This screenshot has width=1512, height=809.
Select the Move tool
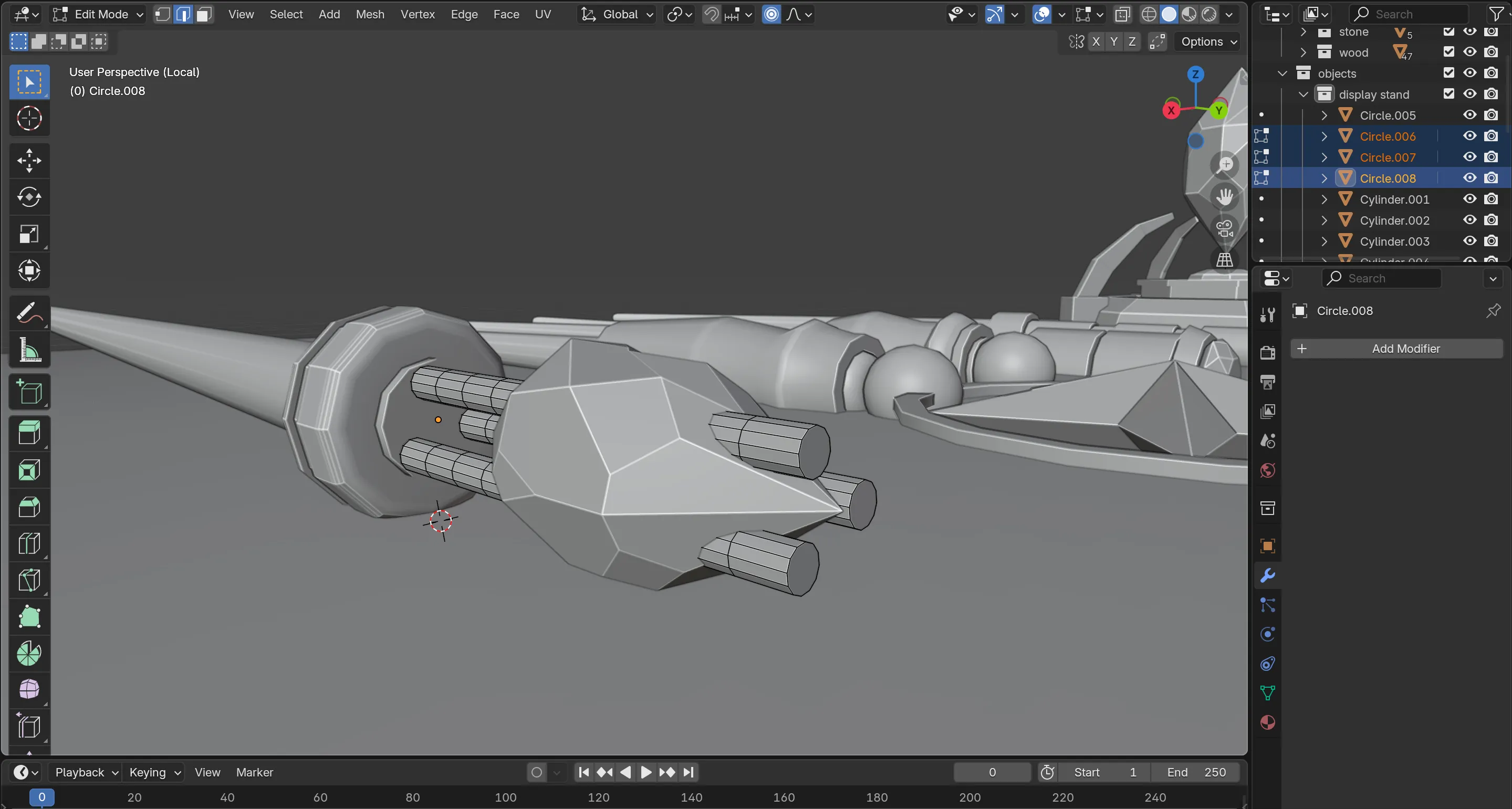[x=29, y=160]
